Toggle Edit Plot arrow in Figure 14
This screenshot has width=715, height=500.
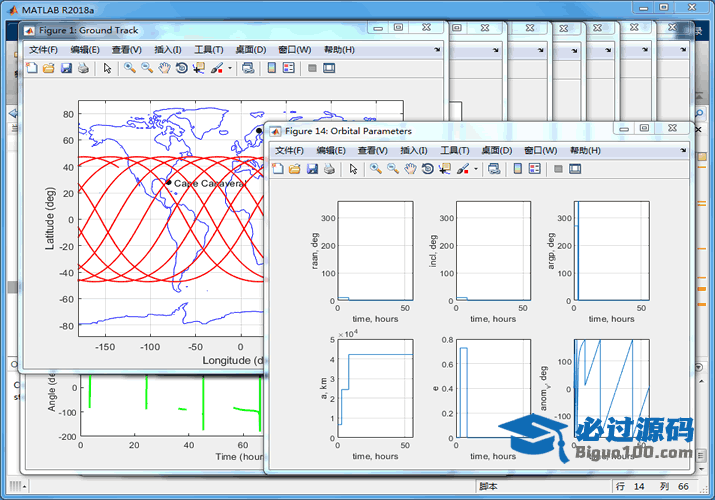pyautogui.click(x=353, y=169)
